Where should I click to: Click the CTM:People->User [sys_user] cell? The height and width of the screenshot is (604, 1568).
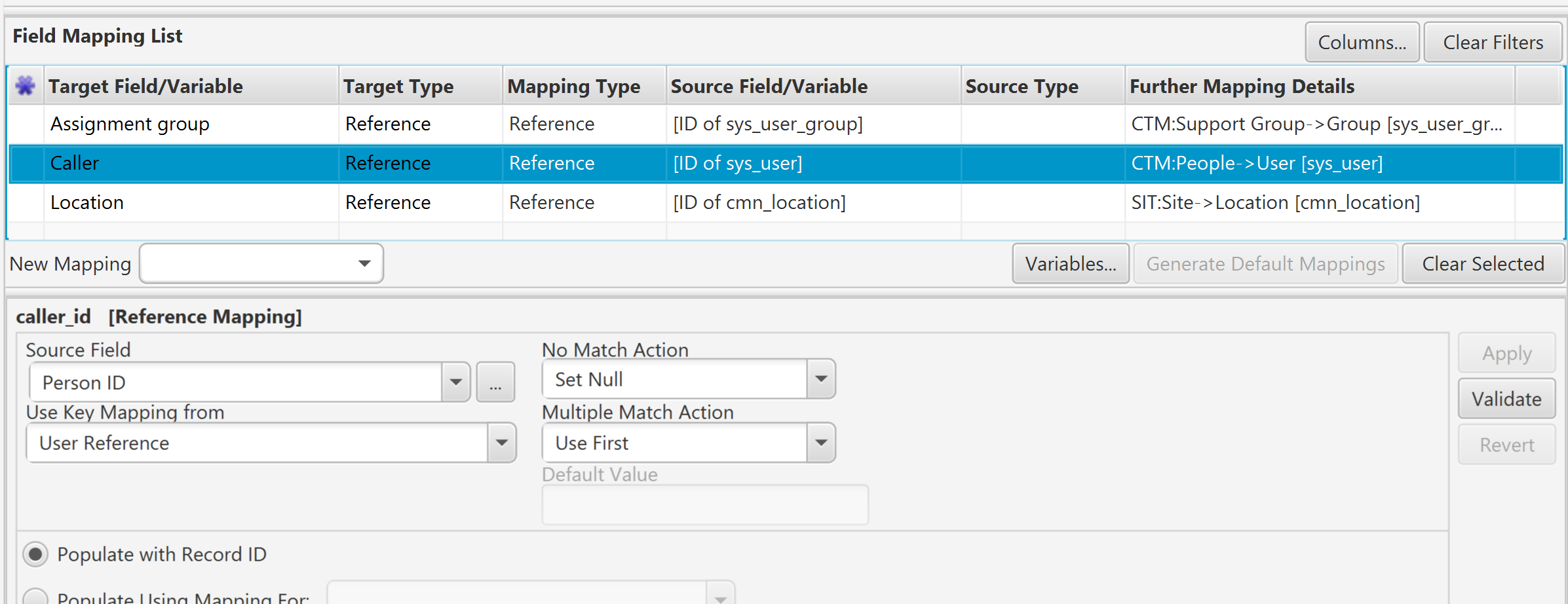[x=1320, y=163]
